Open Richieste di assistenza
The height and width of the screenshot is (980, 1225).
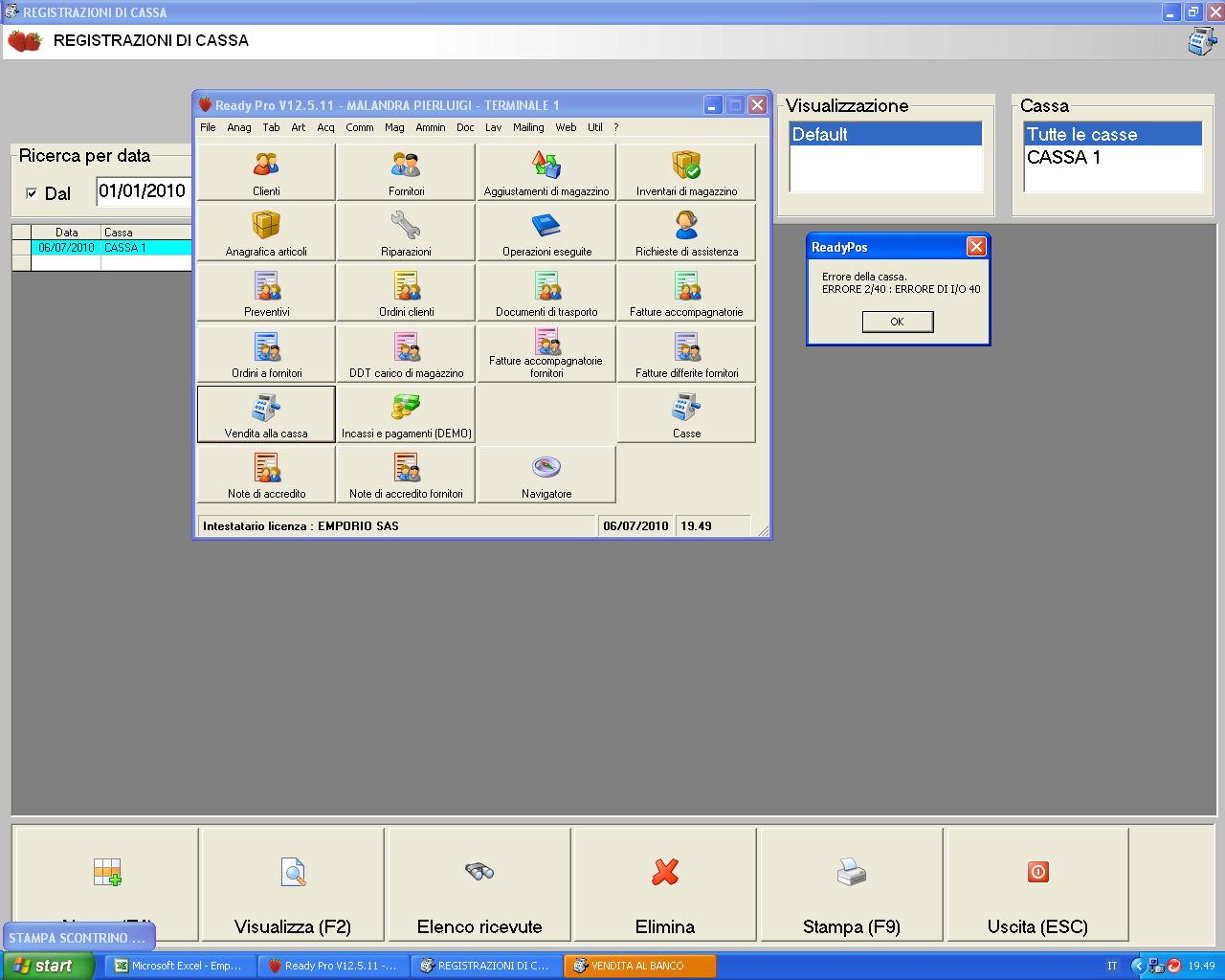(686, 232)
